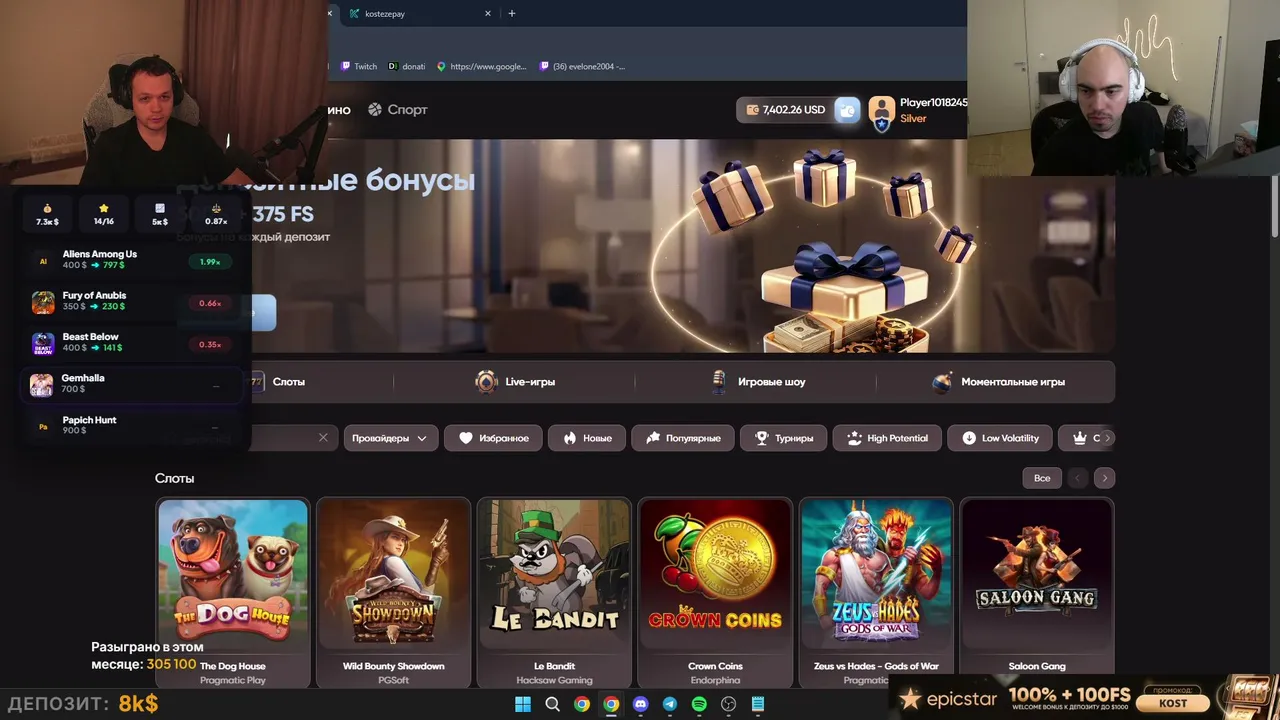Close the kostezepay browser tab

click(x=488, y=14)
